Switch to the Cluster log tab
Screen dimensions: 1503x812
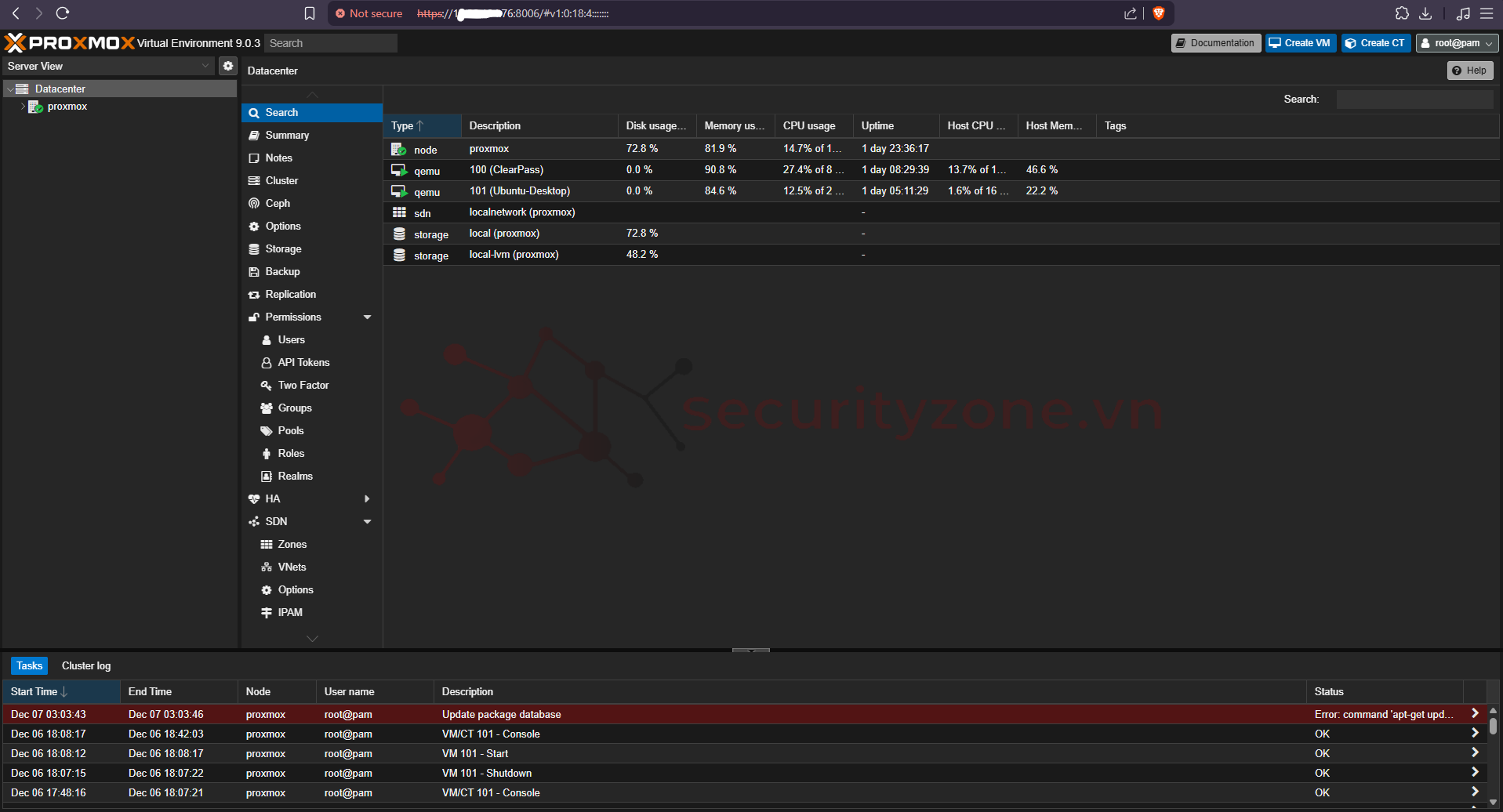(86, 665)
